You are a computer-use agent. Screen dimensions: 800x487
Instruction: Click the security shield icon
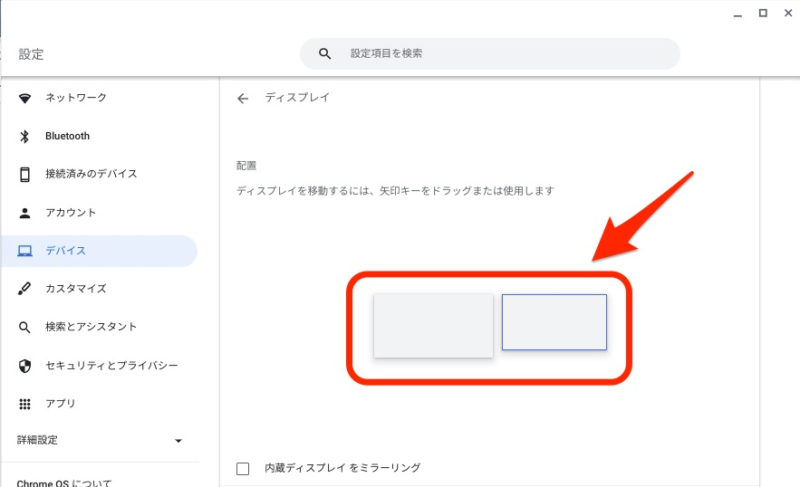[24, 366]
